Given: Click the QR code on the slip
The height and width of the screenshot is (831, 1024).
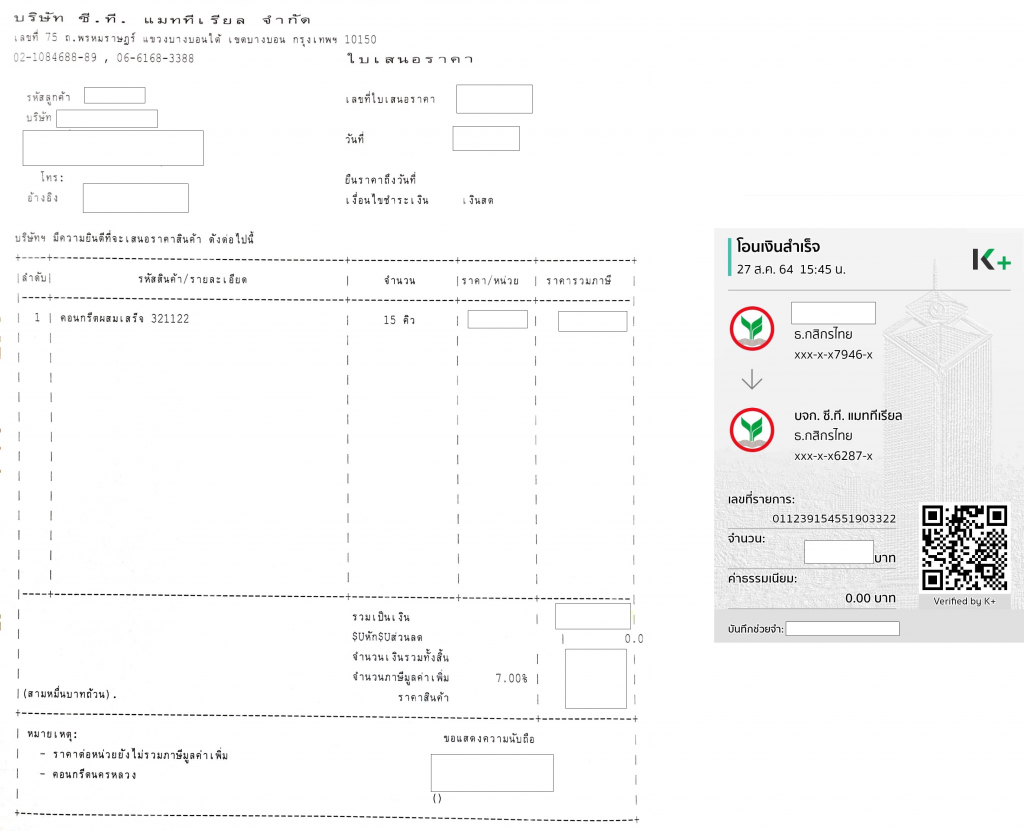Looking at the screenshot, I should point(964,547).
